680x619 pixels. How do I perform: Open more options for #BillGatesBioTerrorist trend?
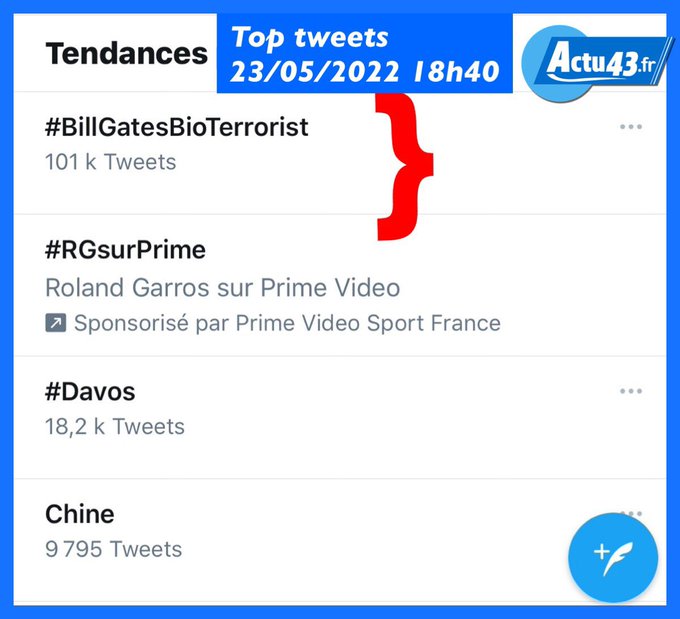[x=630, y=128]
